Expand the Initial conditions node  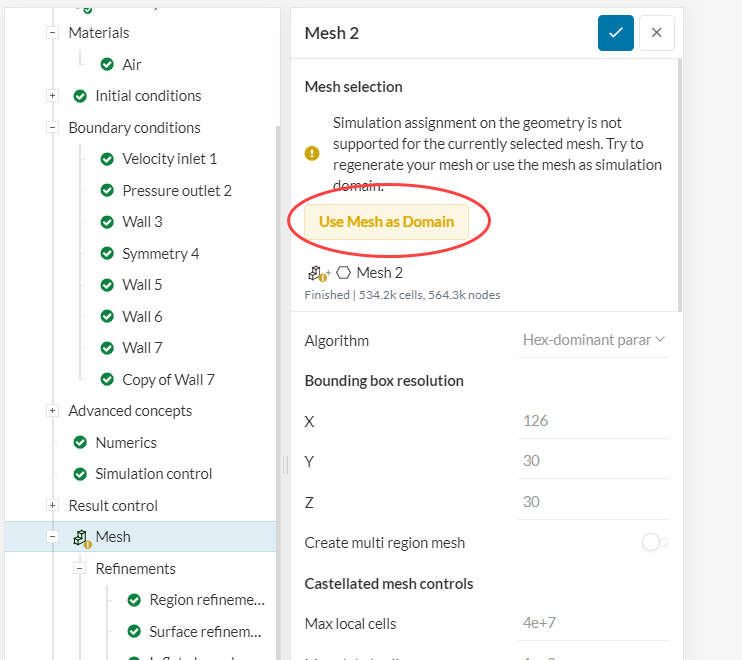52,96
